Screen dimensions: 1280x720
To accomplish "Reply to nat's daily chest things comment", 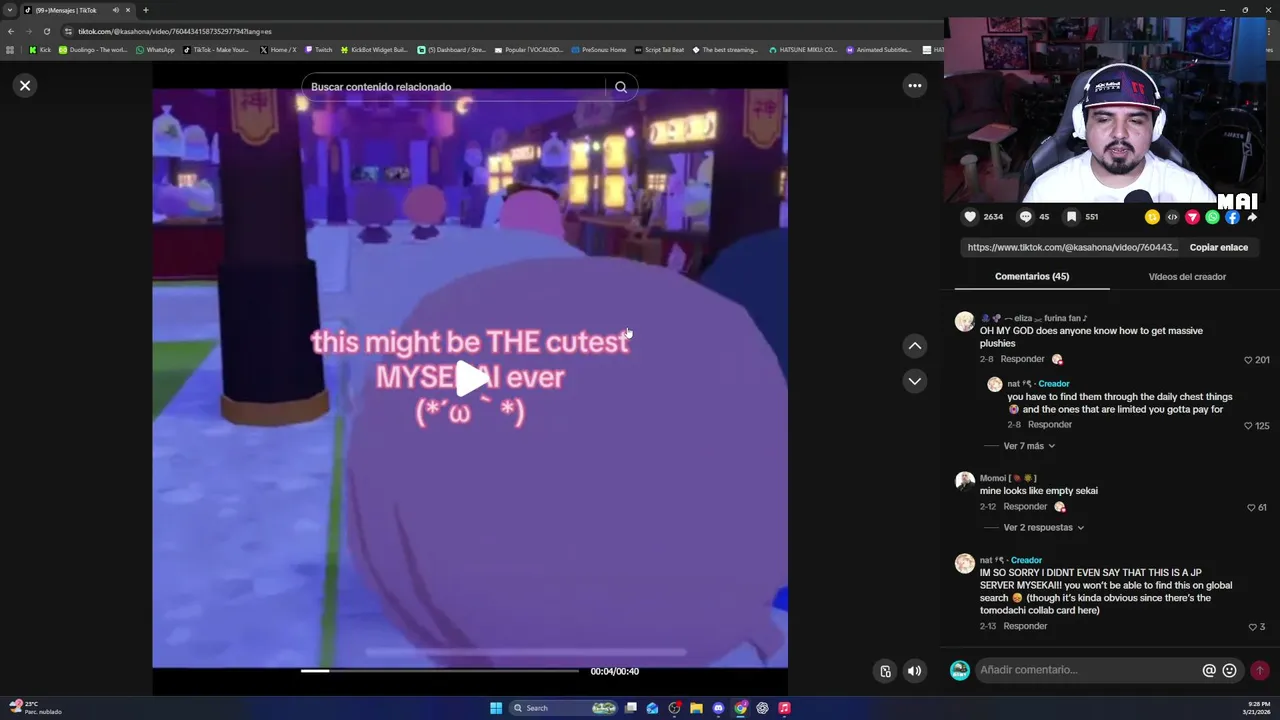I will pos(1049,425).
